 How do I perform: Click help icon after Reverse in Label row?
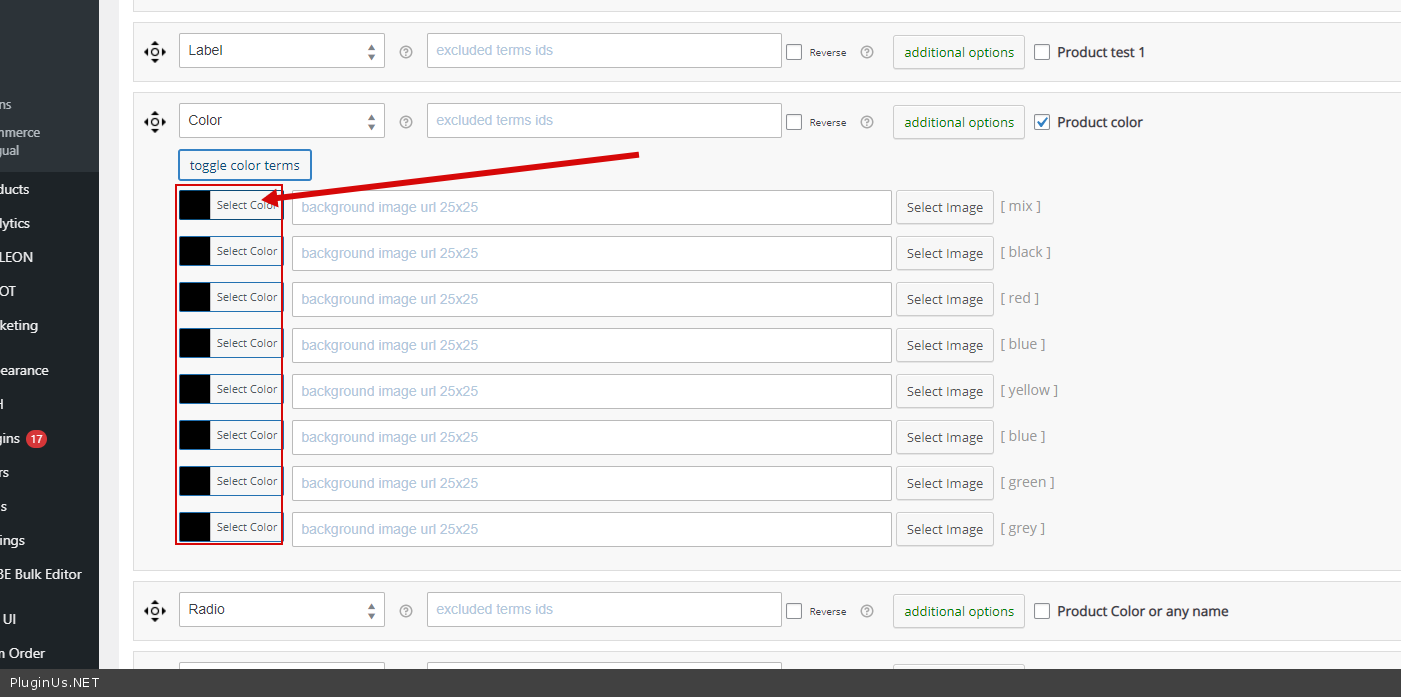pyautogui.click(x=867, y=52)
